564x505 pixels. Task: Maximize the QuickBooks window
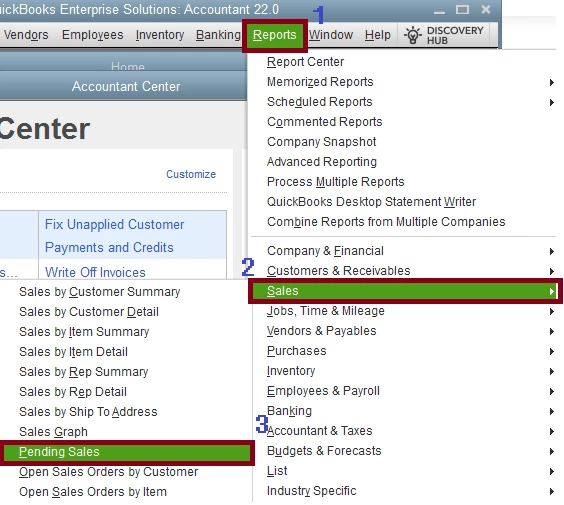(x=462, y=9)
